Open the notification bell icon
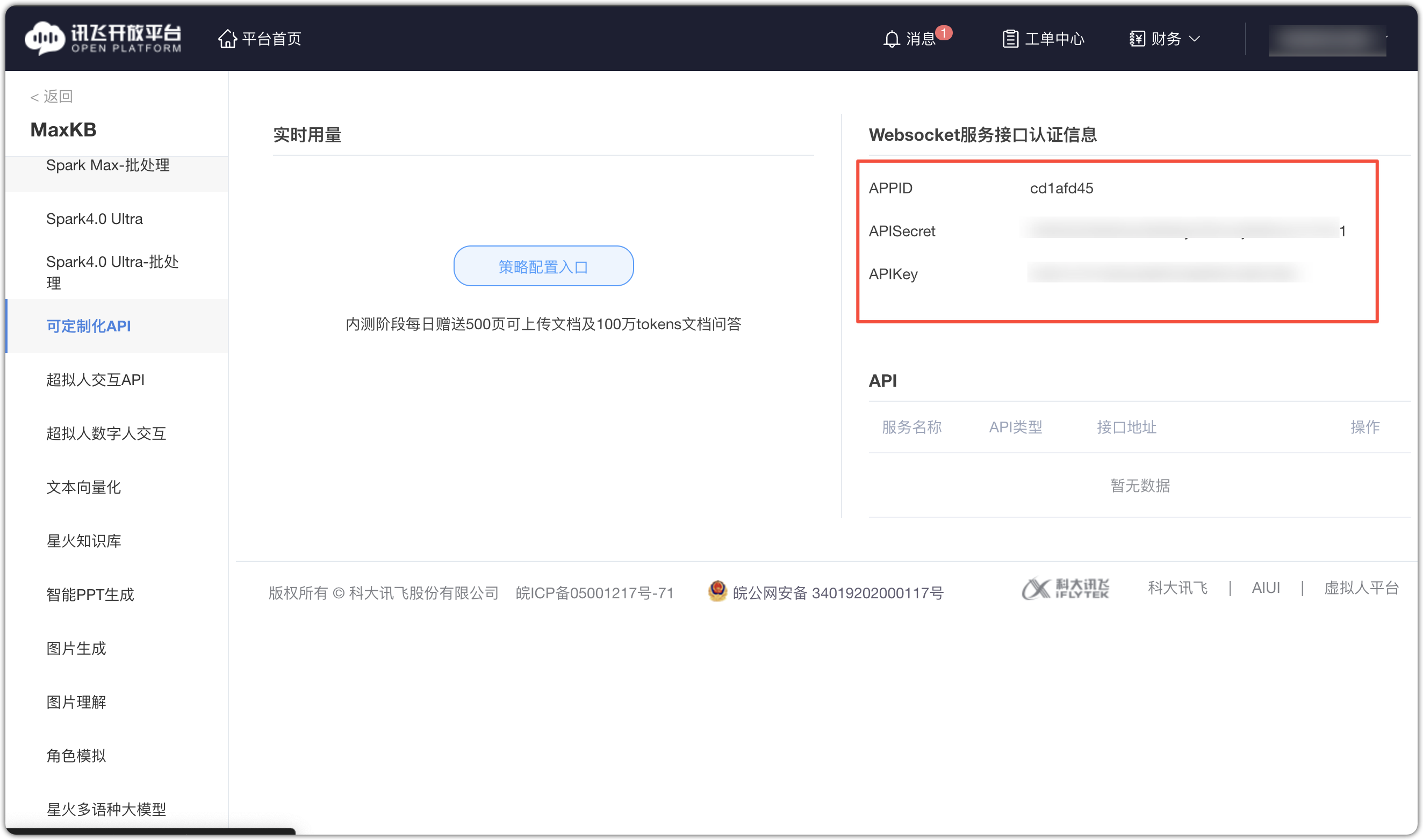Image resolution: width=1423 pixels, height=840 pixels. [892, 39]
